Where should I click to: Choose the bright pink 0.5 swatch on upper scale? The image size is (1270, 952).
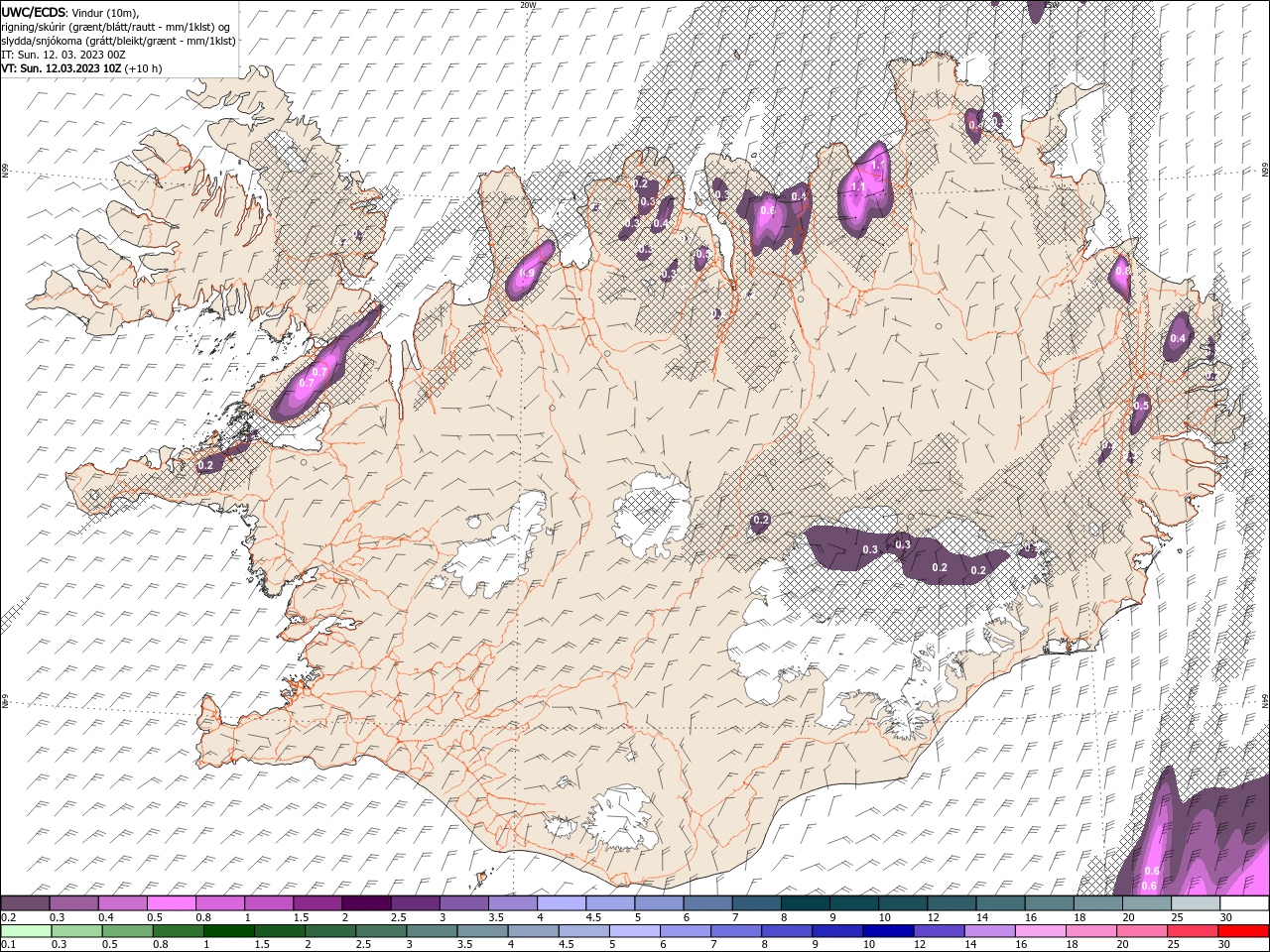pyautogui.click(x=171, y=903)
